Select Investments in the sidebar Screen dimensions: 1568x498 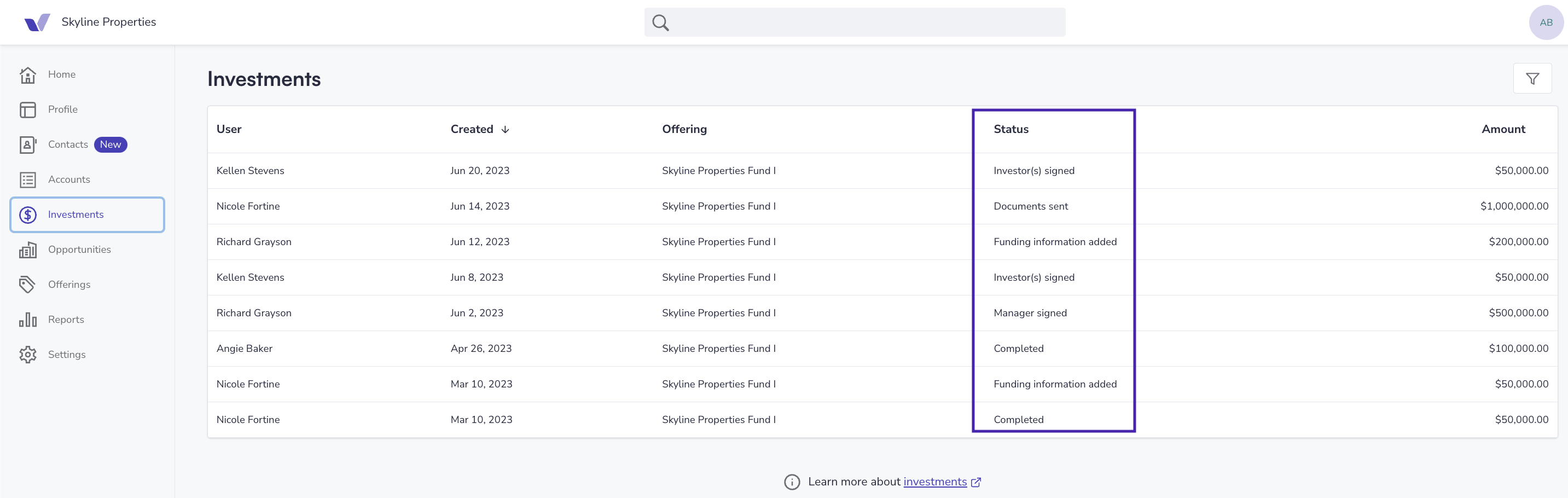tap(87, 215)
